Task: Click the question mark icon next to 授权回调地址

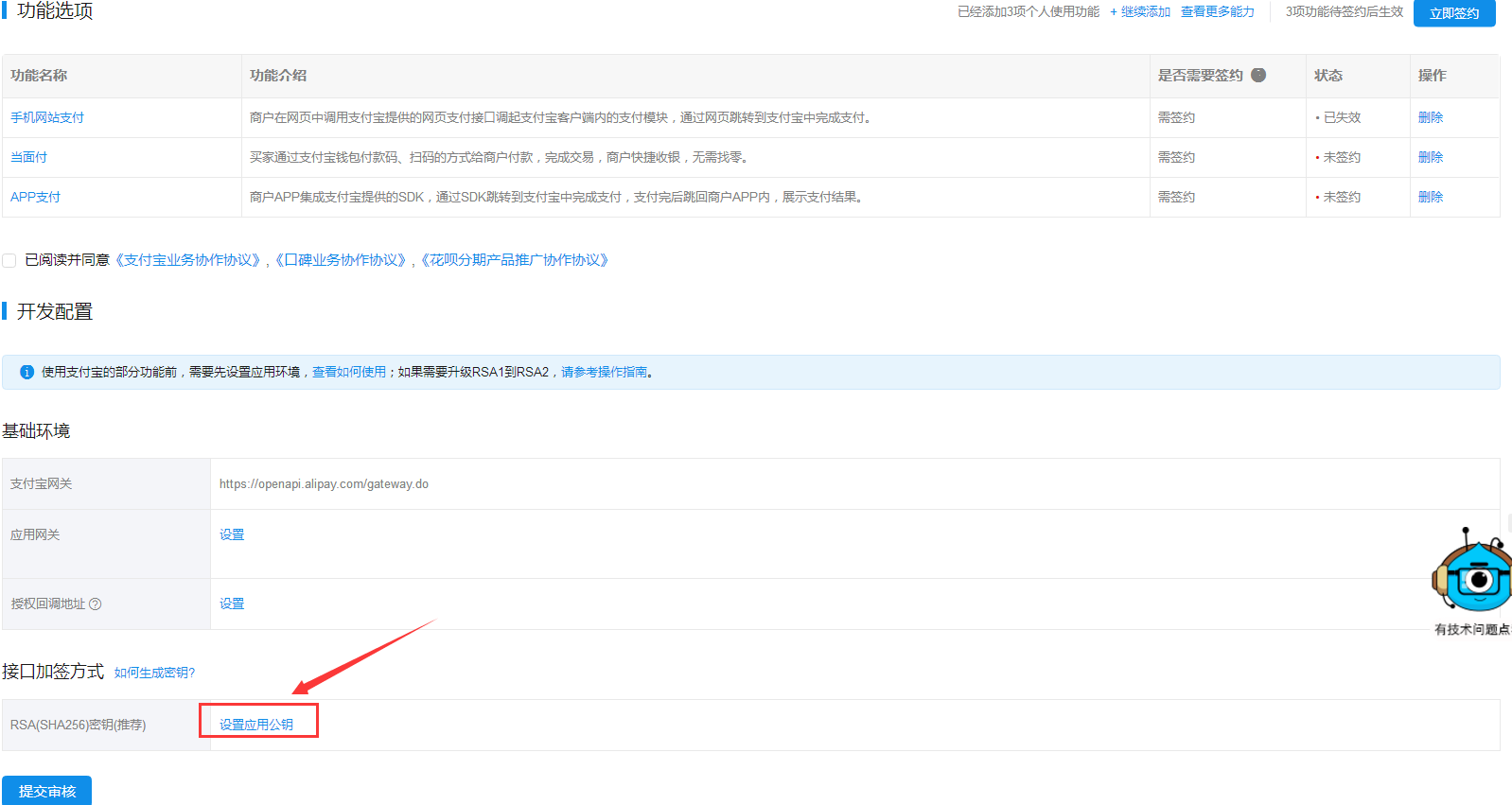Action: coord(95,604)
